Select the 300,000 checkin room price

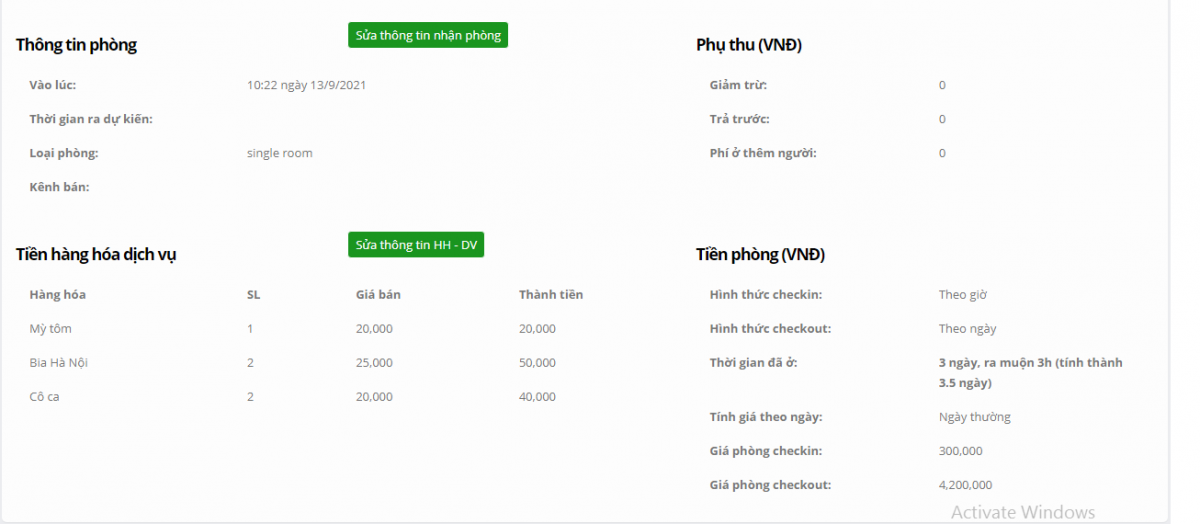tap(960, 451)
